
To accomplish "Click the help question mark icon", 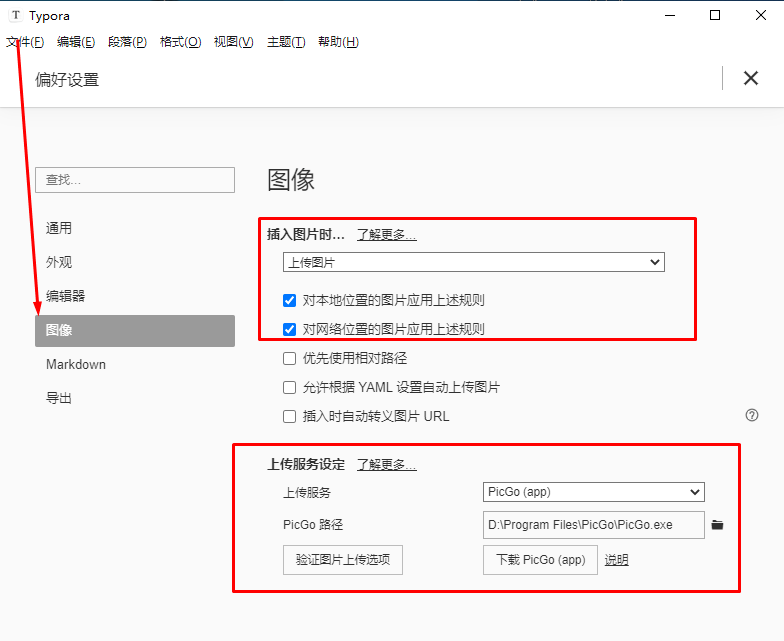I will 752,415.
